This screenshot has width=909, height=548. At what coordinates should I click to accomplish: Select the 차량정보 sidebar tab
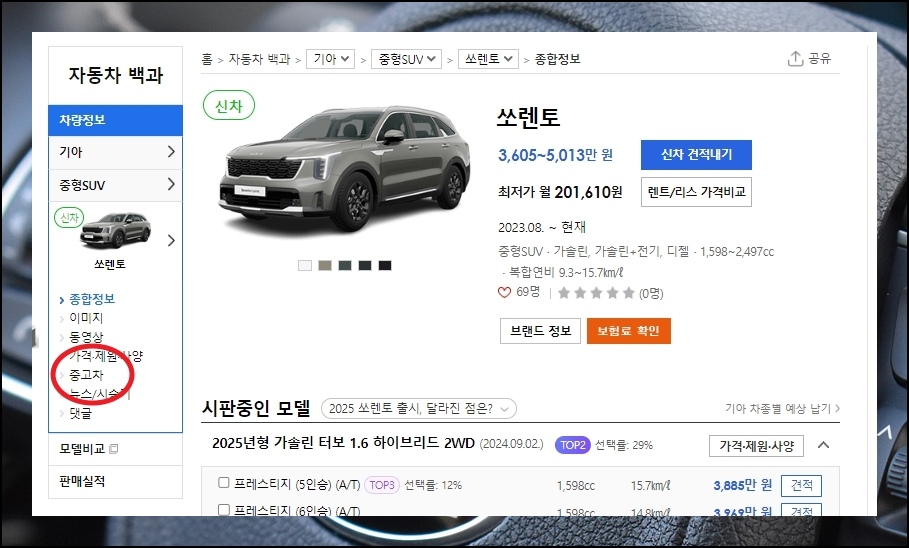[115, 120]
